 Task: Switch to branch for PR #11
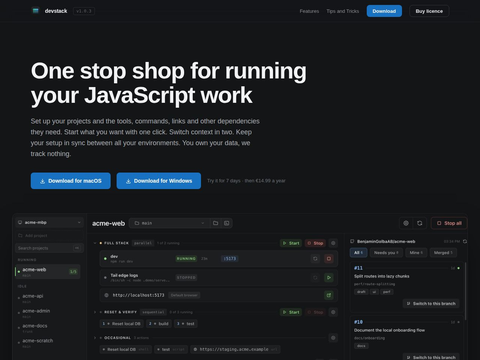tap(431, 304)
